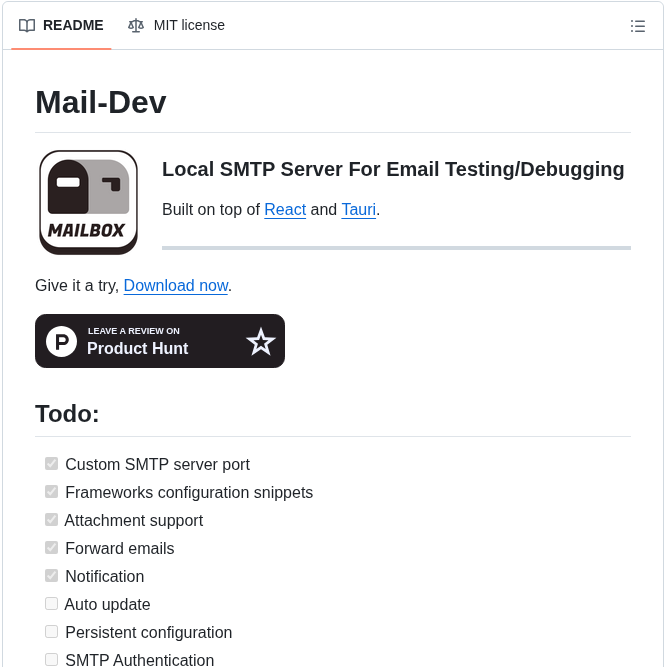Click the 'Custom SMTP server port' text
666x667 pixels.
click(x=157, y=465)
